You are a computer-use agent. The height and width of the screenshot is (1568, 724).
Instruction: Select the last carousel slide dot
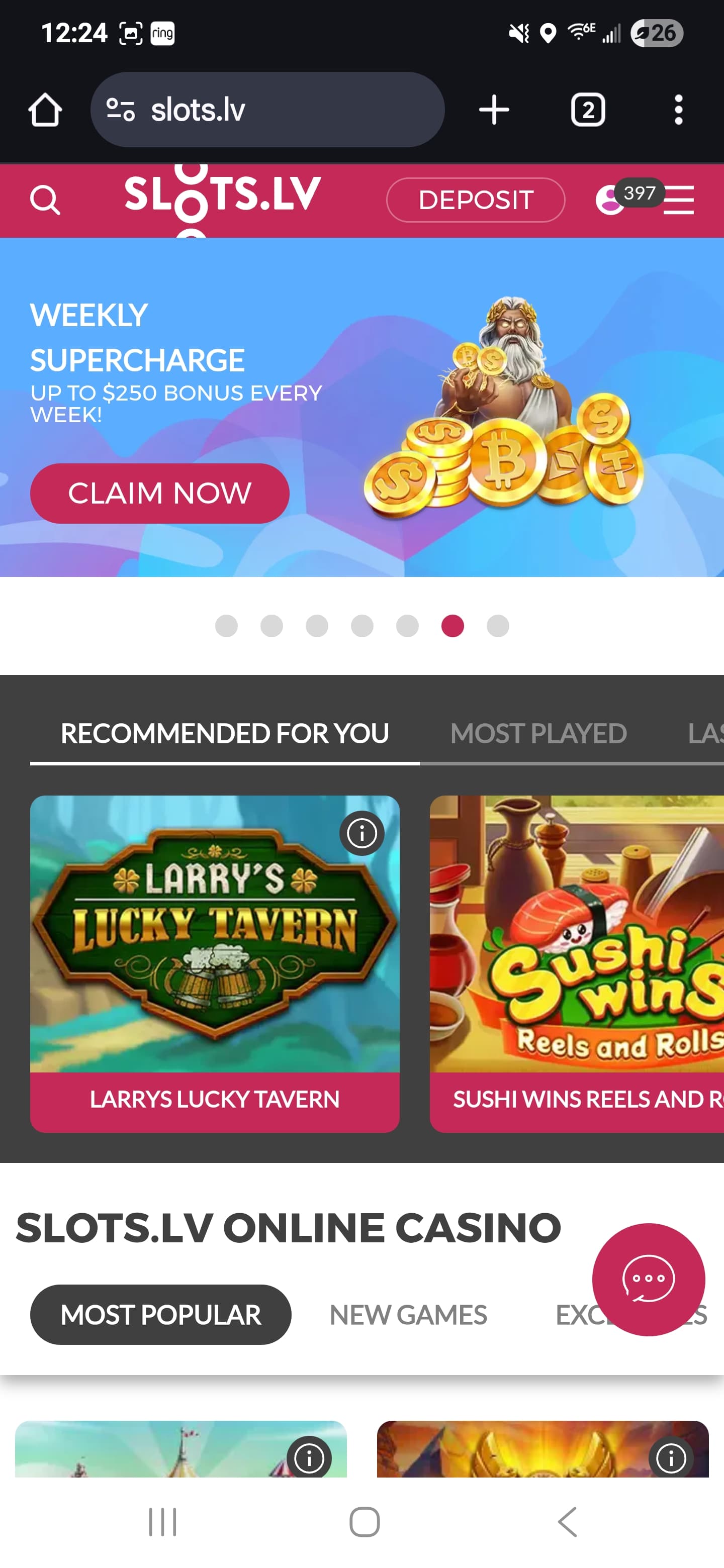497,626
